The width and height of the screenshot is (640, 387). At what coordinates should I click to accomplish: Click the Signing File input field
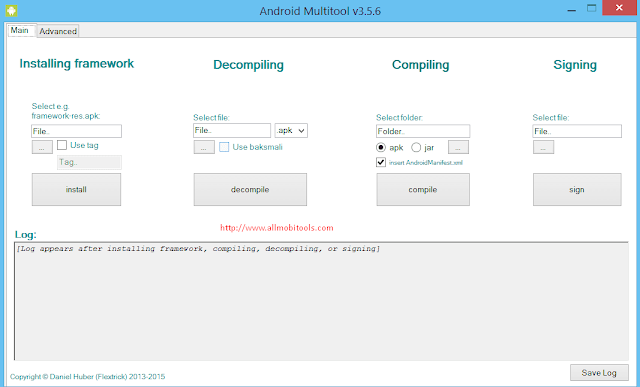click(x=577, y=131)
